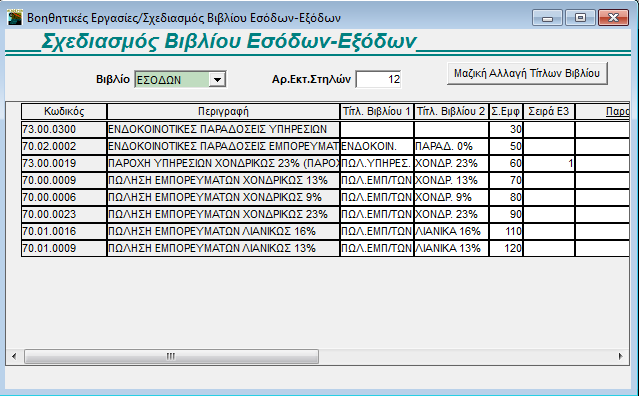Click the Τίτλ. Βιβλίου 1 column header

point(377,111)
